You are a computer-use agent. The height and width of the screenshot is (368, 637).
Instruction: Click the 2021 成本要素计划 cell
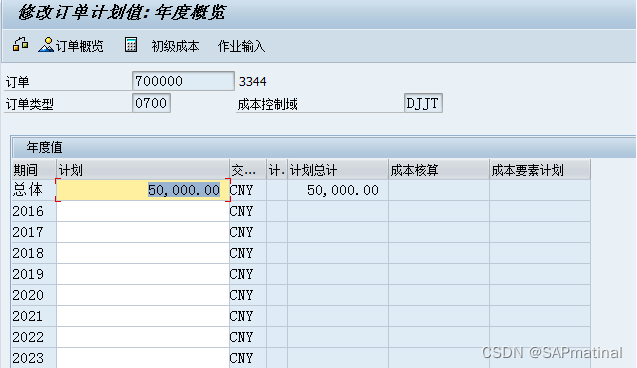[540, 316]
